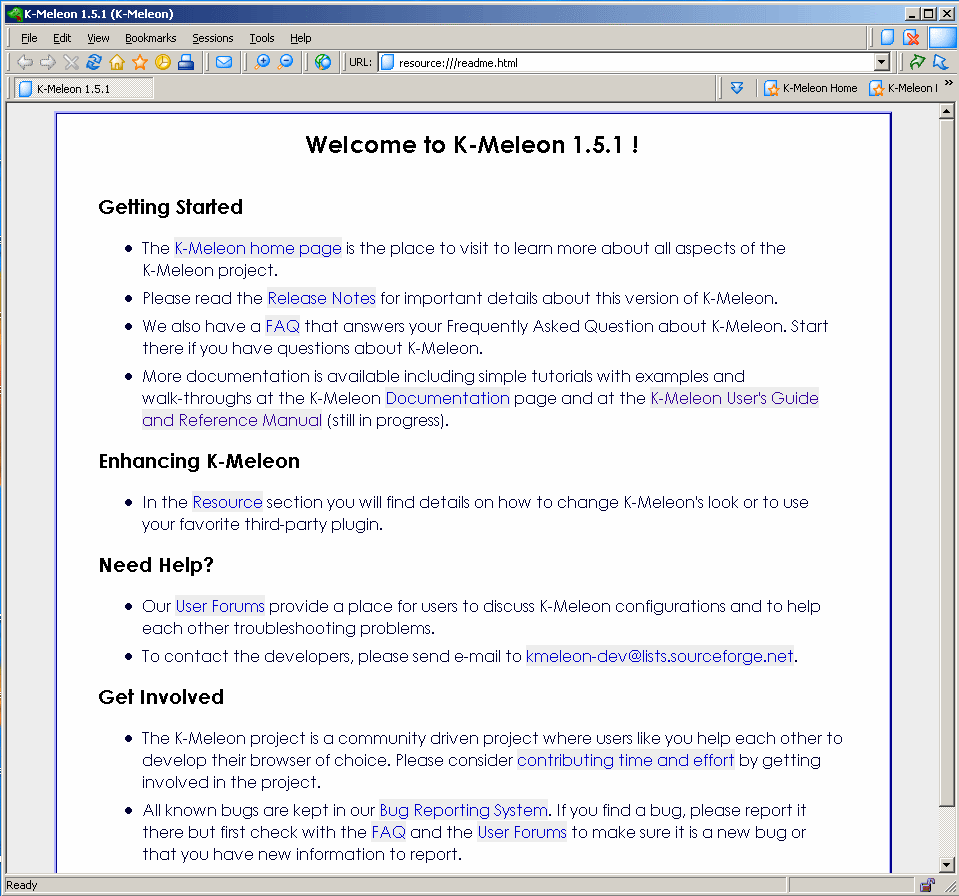Click the URL address input field

[x=630, y=62]
